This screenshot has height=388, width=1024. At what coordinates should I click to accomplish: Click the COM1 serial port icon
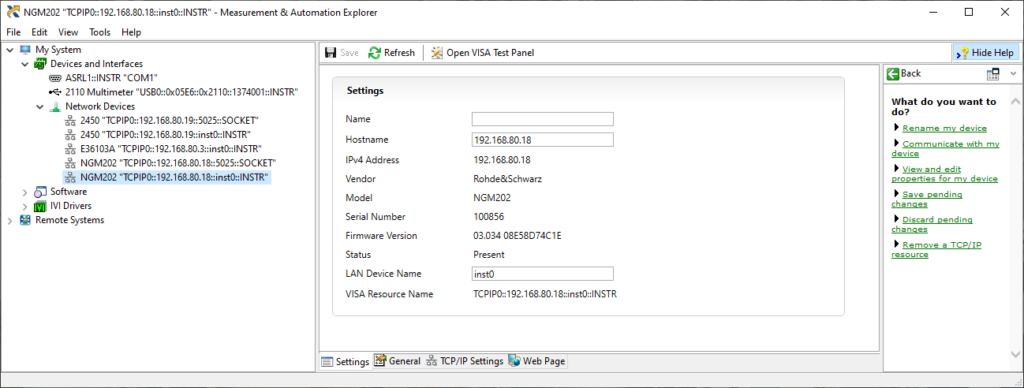pyautogui.click(x=55, y=78)
